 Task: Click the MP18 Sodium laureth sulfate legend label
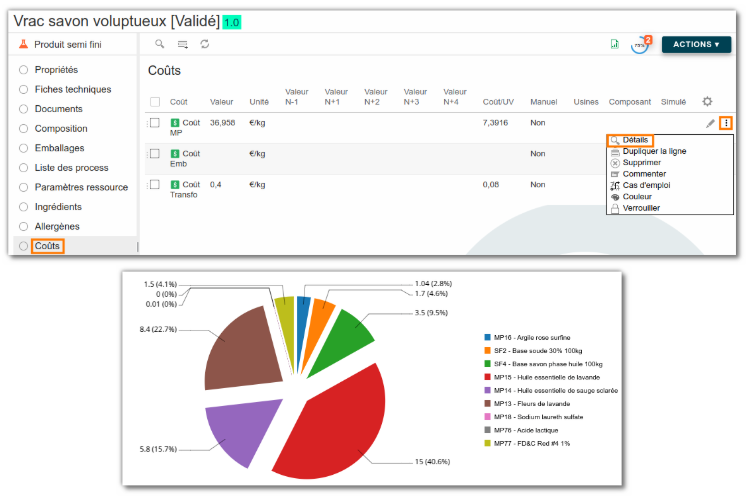(539, 417)
